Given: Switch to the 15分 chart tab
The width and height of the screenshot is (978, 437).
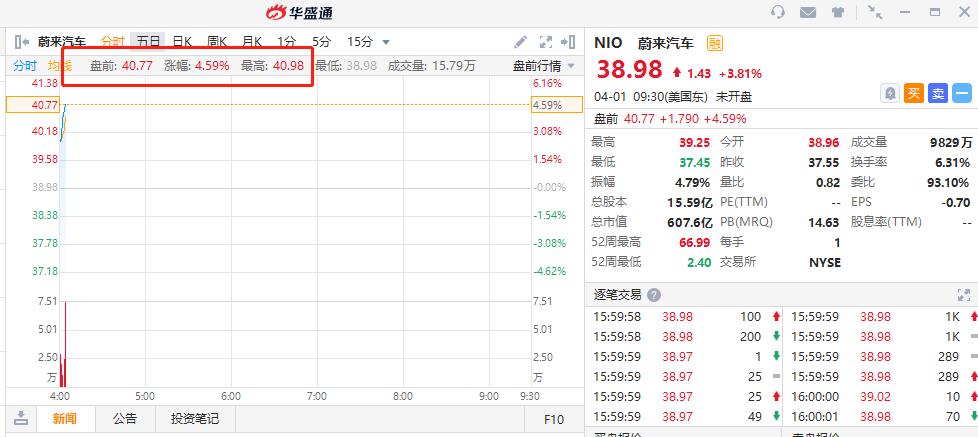Looking at the screenshot, I should tap(360, 42).
